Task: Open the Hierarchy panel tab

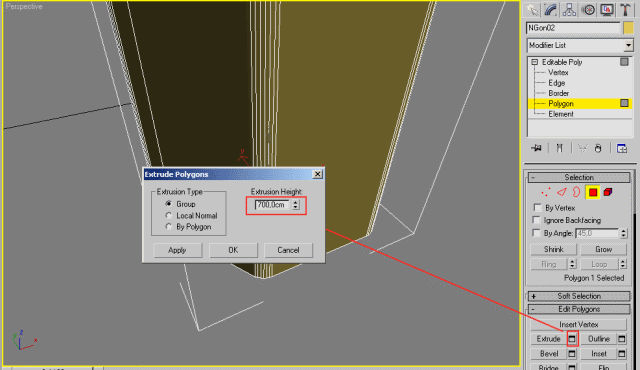Action: [569, 10]
